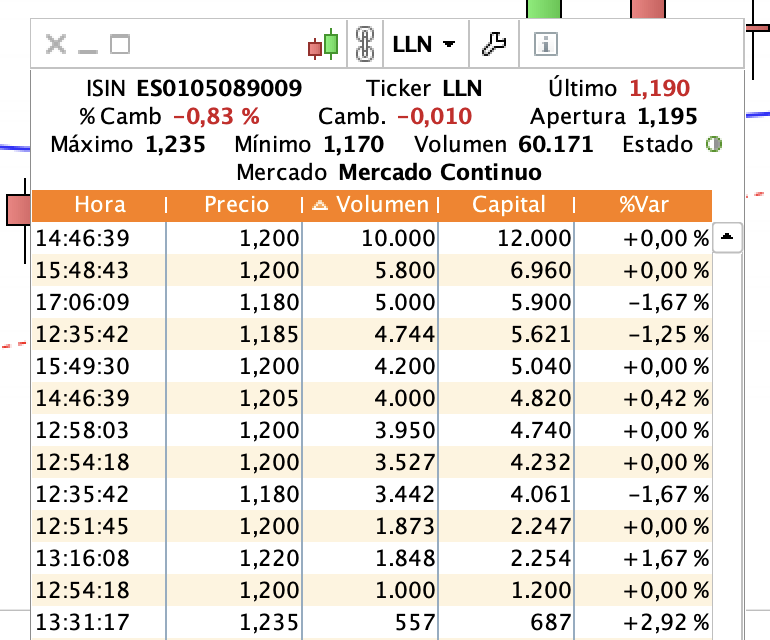Sort table by Hora column
770x640 pixels.
[x=100, y=206]
